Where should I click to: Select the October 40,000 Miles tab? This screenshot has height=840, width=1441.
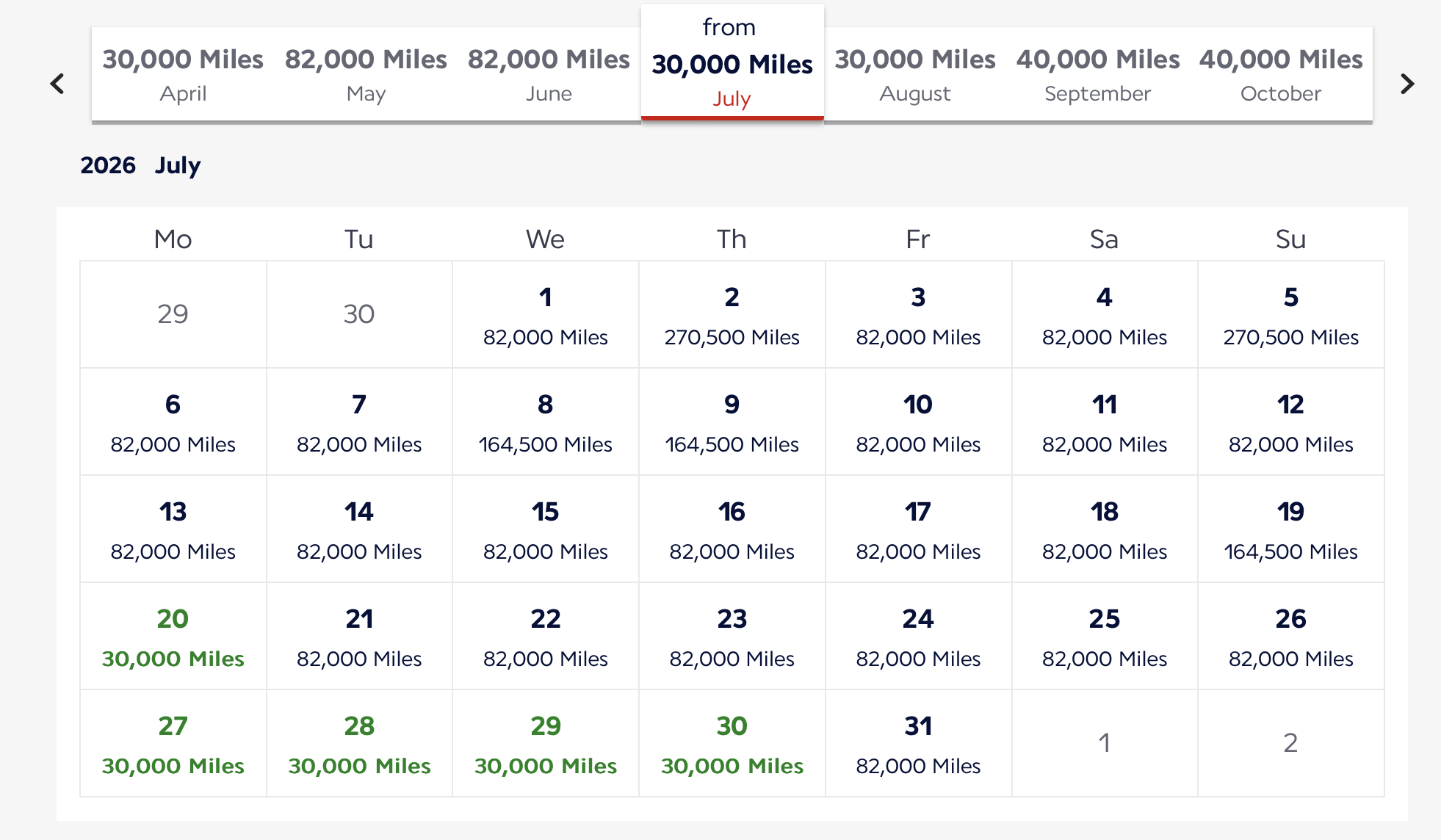coord(1281,74)
